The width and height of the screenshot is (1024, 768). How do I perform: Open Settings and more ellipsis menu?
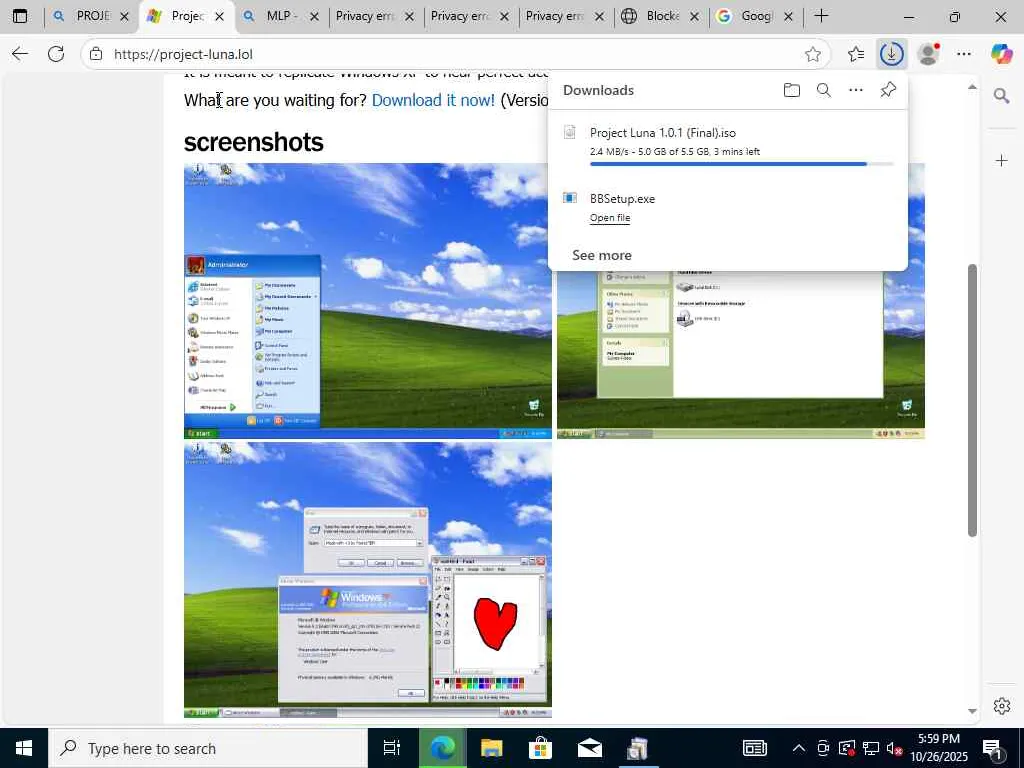[x=964, y=54]
